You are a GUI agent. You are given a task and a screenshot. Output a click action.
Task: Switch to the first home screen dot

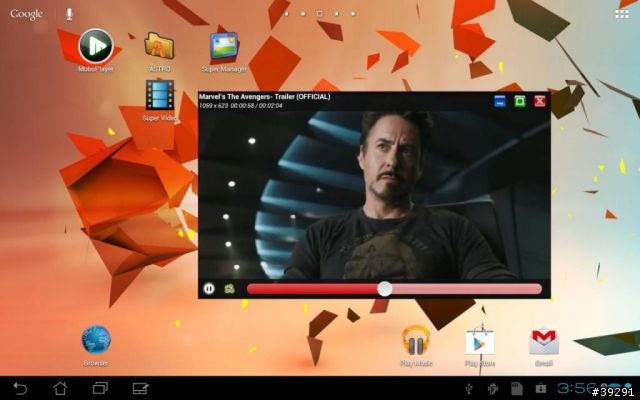(287, 14)
